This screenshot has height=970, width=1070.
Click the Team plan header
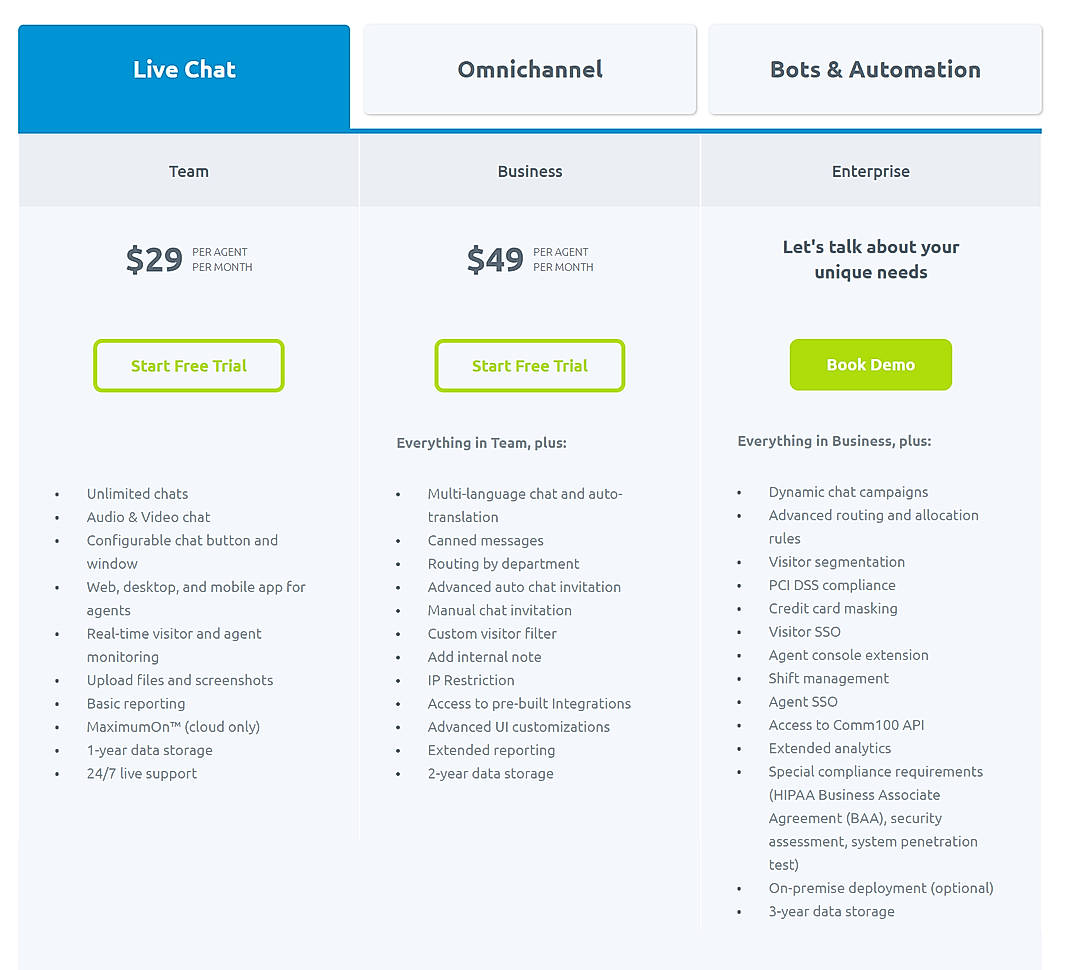pos(188,171)
